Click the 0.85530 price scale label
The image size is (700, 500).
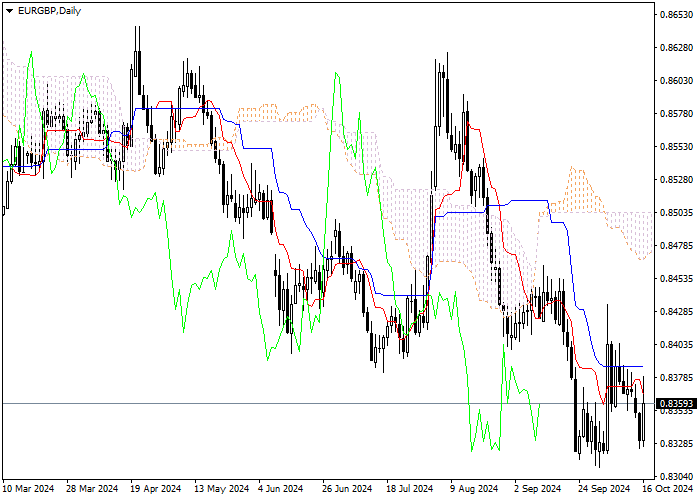(677, 147)
